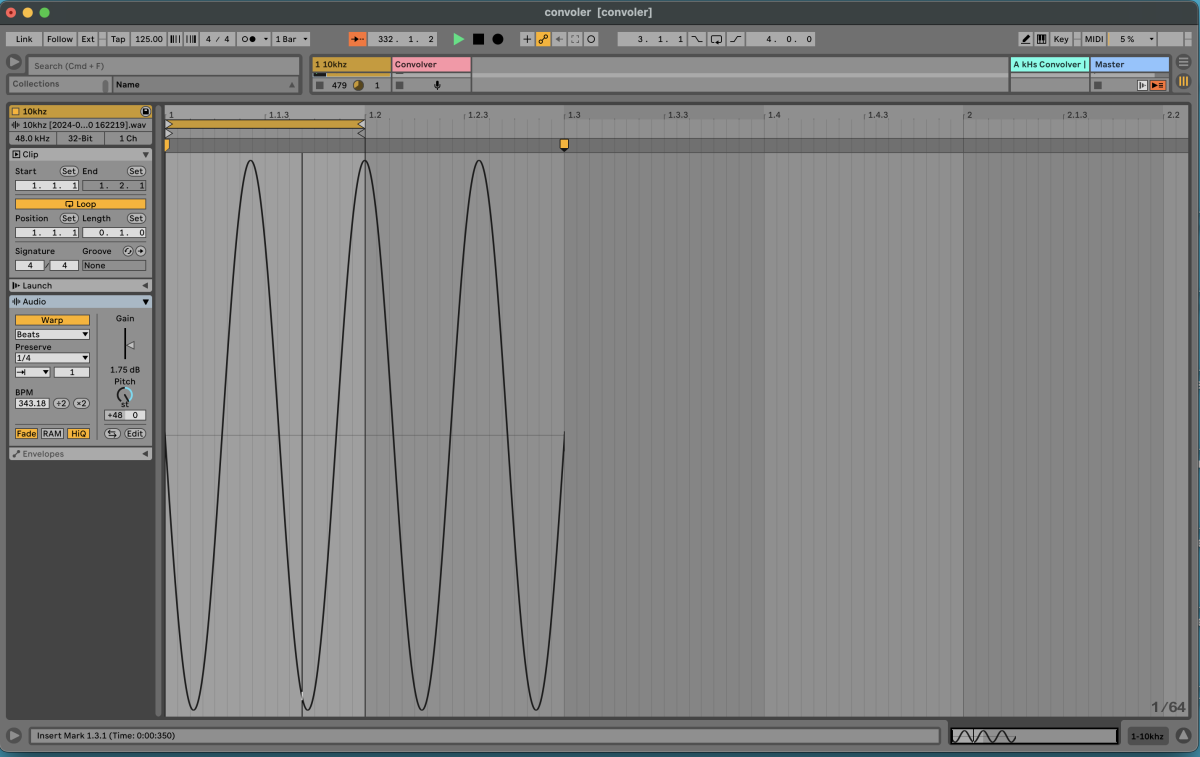Screen dimensions: 1200x757
Task: Toggle the Automation Arm chain icon
Action: point(543,39)
